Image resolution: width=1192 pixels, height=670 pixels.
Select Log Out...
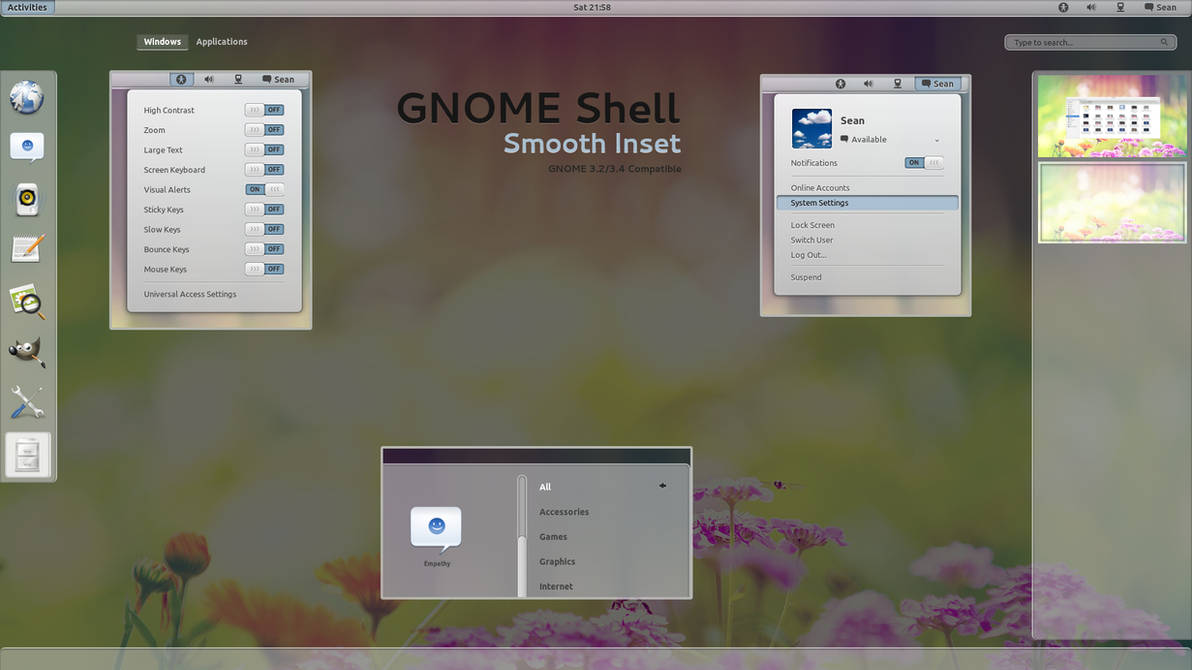coord(808,256)
